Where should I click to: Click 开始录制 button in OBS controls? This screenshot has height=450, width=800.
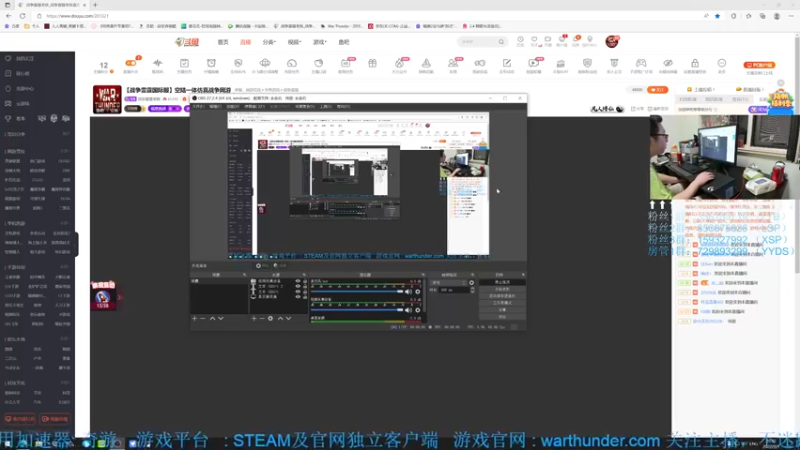coord(503,289)
